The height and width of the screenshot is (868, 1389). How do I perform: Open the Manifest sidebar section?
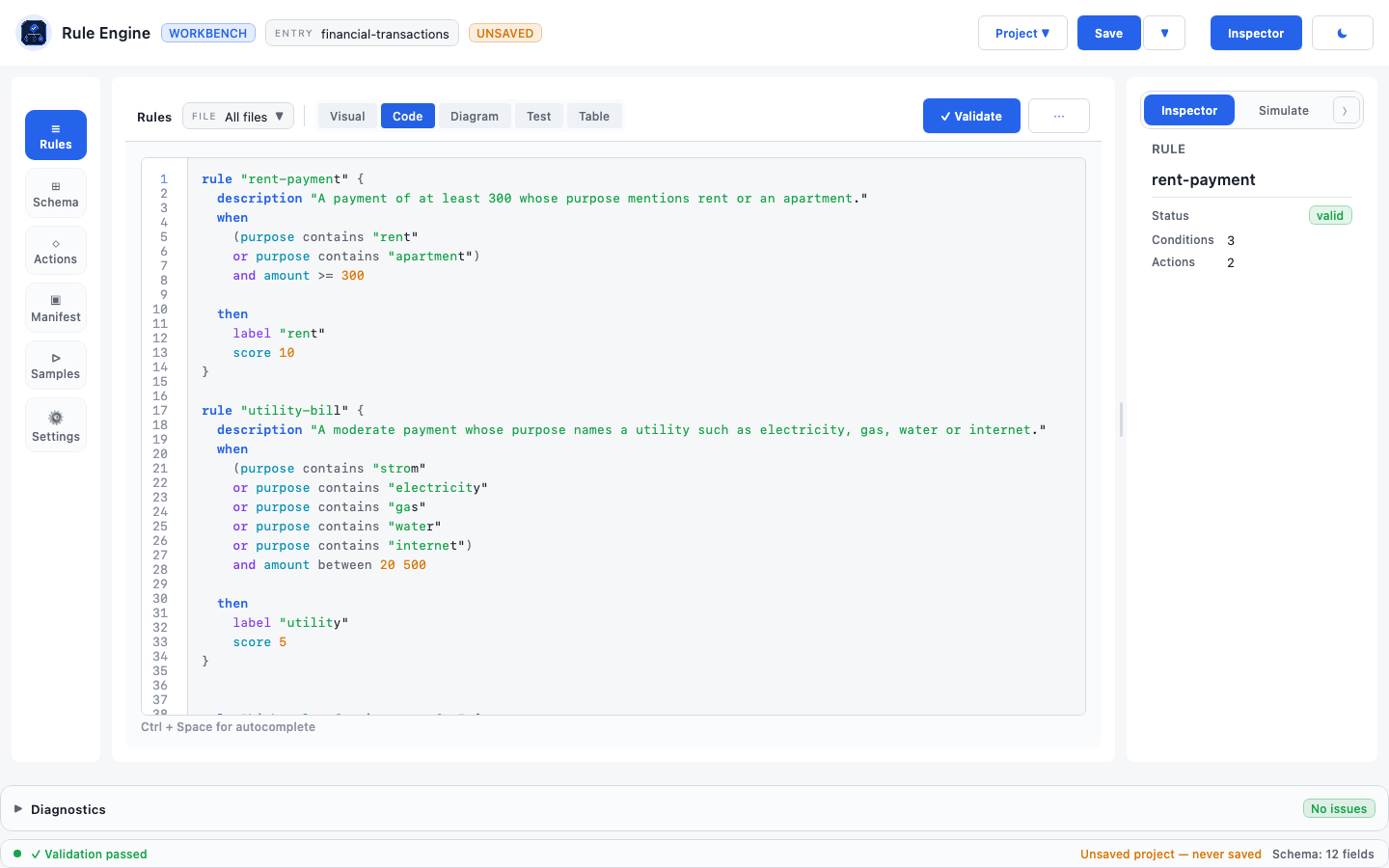pyautogui.click(x=56, y=308)
